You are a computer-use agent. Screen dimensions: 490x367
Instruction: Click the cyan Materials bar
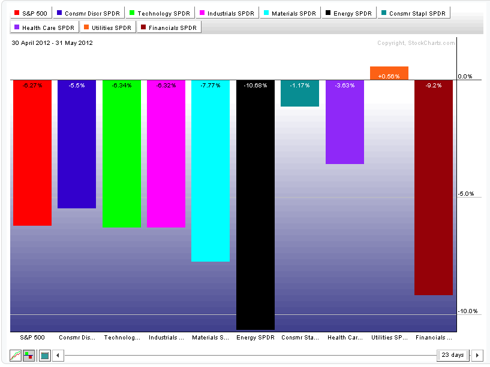[211, 171]
